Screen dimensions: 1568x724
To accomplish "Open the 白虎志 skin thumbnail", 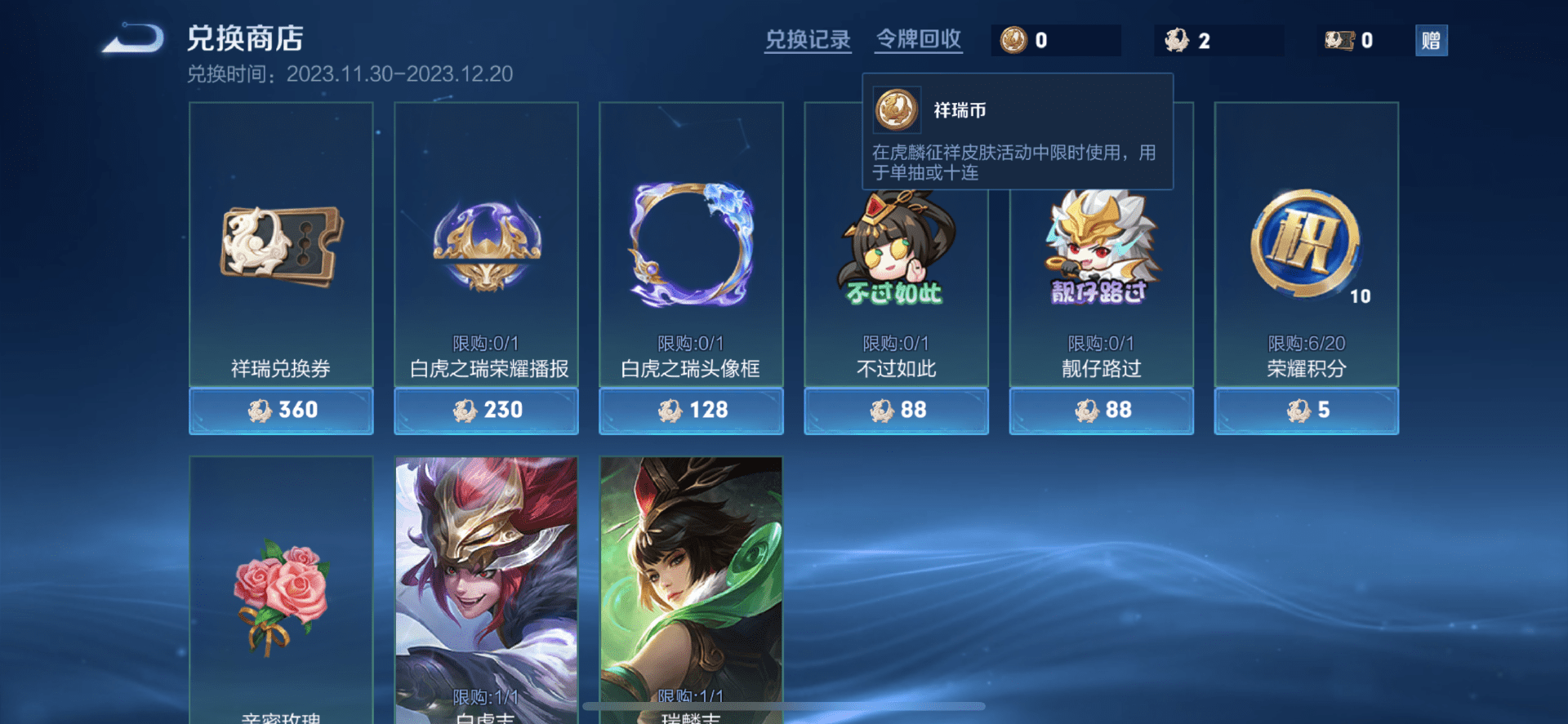I will tap(486, 590).
